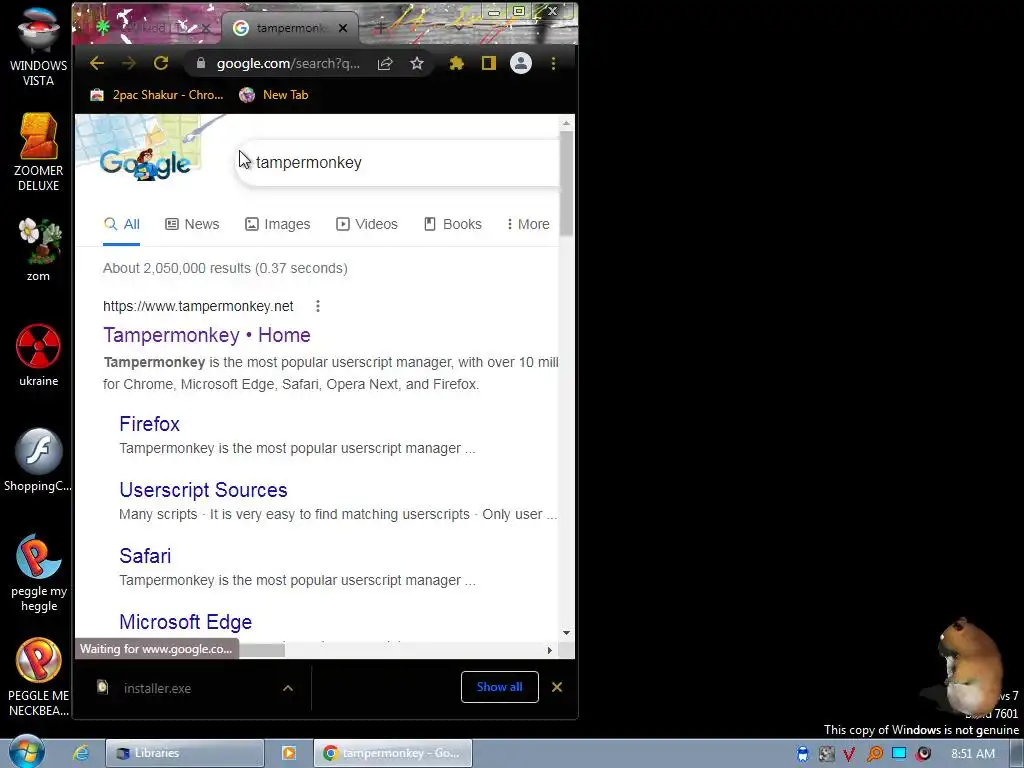Click the orange magnifier tray icon
This screenshot has width=1024, height=768.
874,754
